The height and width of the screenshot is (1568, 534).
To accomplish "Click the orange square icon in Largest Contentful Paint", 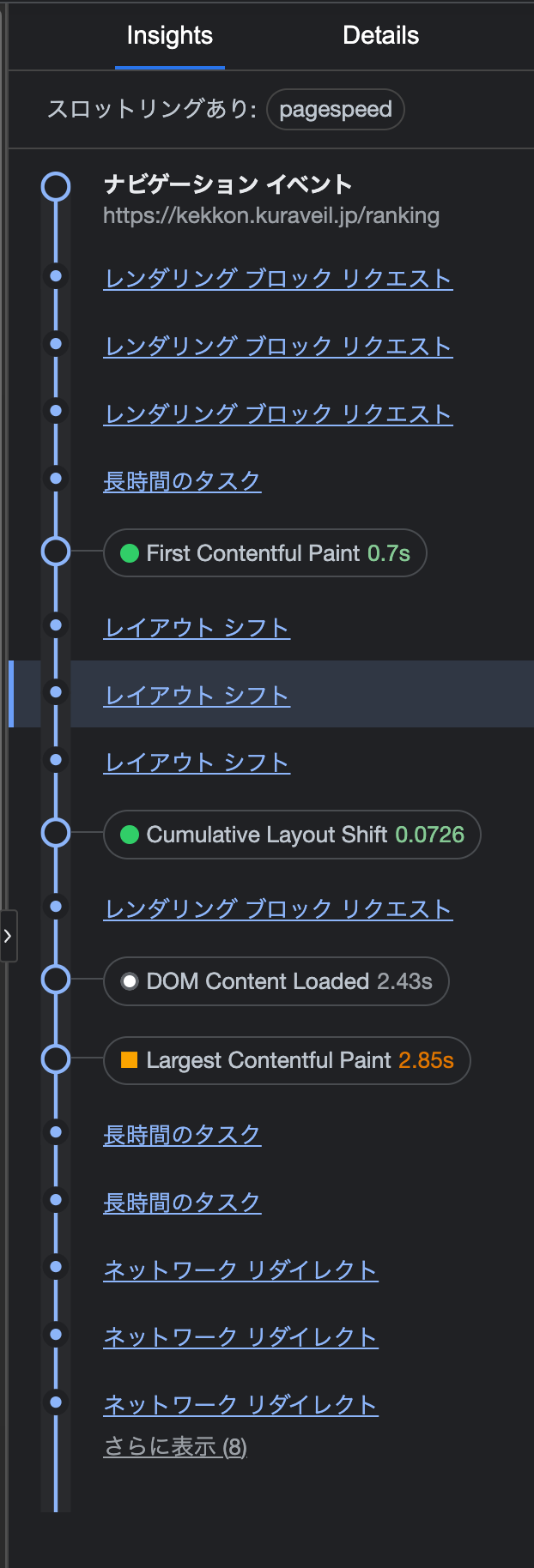I will (130, 1060).
